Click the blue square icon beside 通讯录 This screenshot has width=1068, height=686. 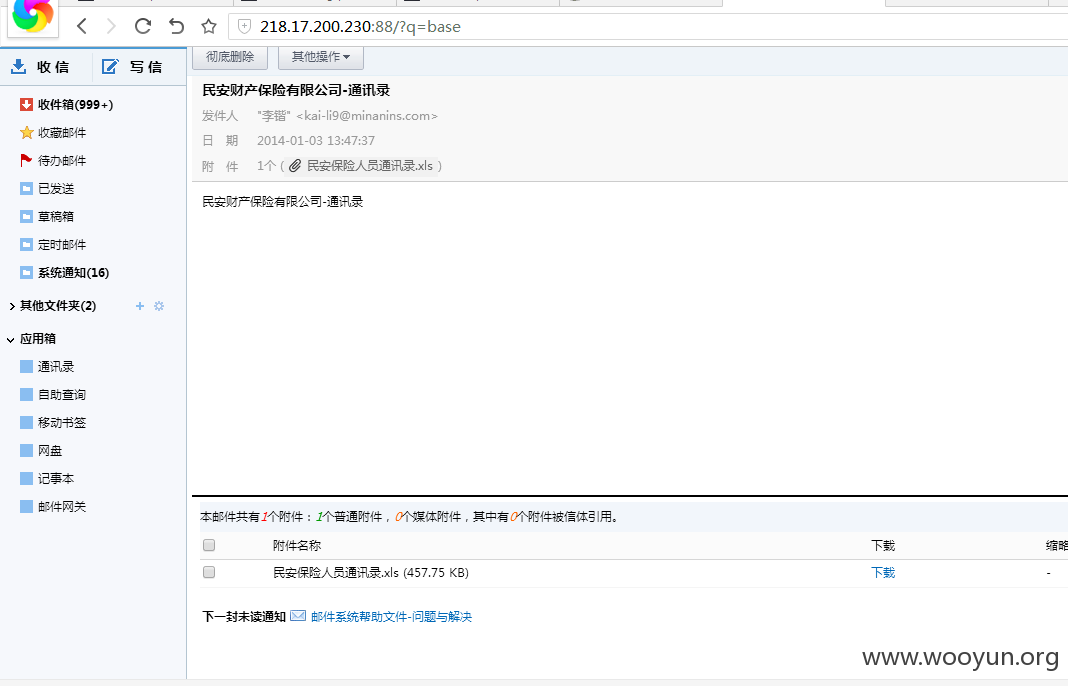[27, 367]
